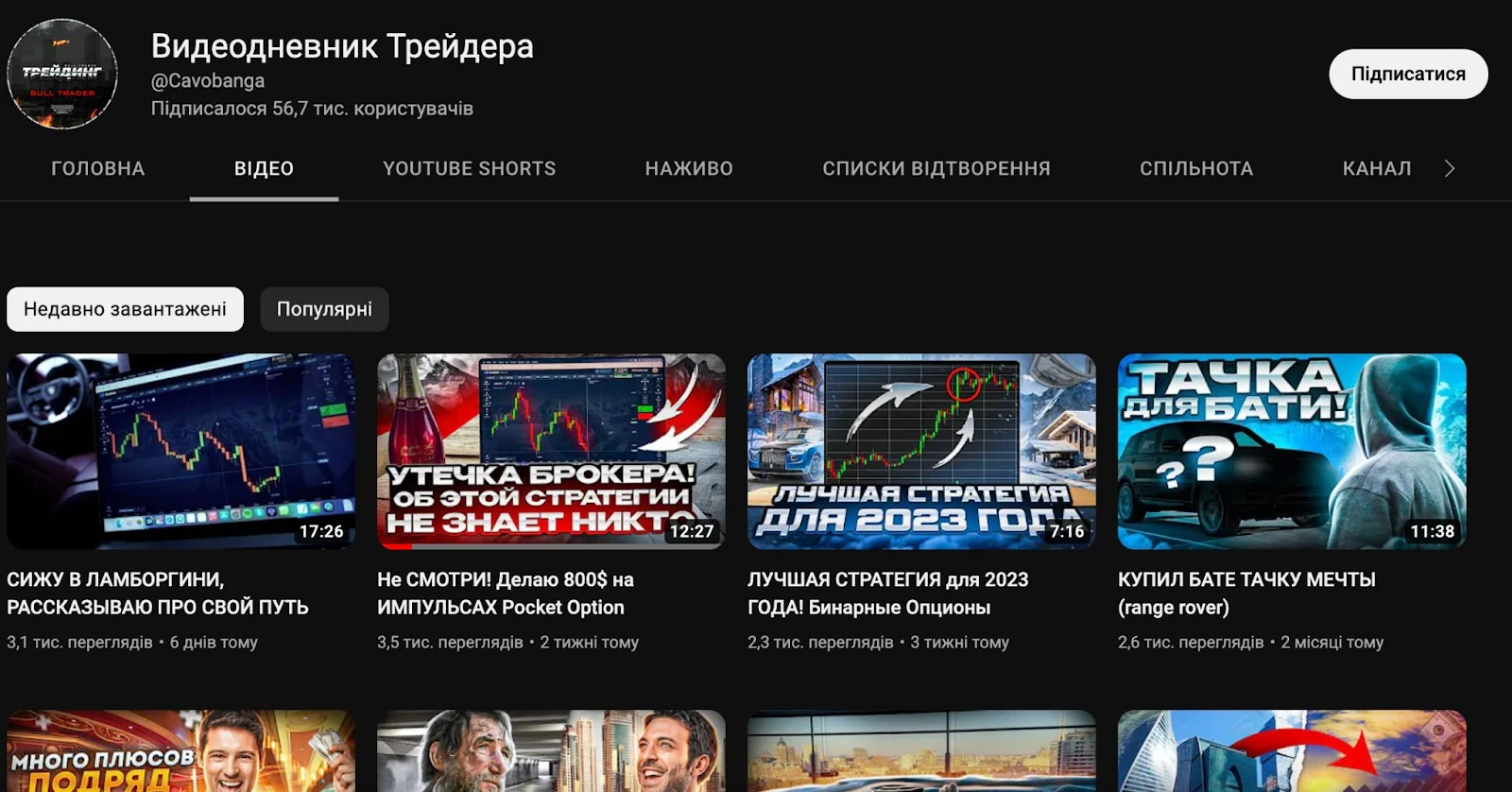
Task: Click title СИЖУ В ЛАМБОРГИНИ video link
Action: pyautogui.click(x=158, y=594)
